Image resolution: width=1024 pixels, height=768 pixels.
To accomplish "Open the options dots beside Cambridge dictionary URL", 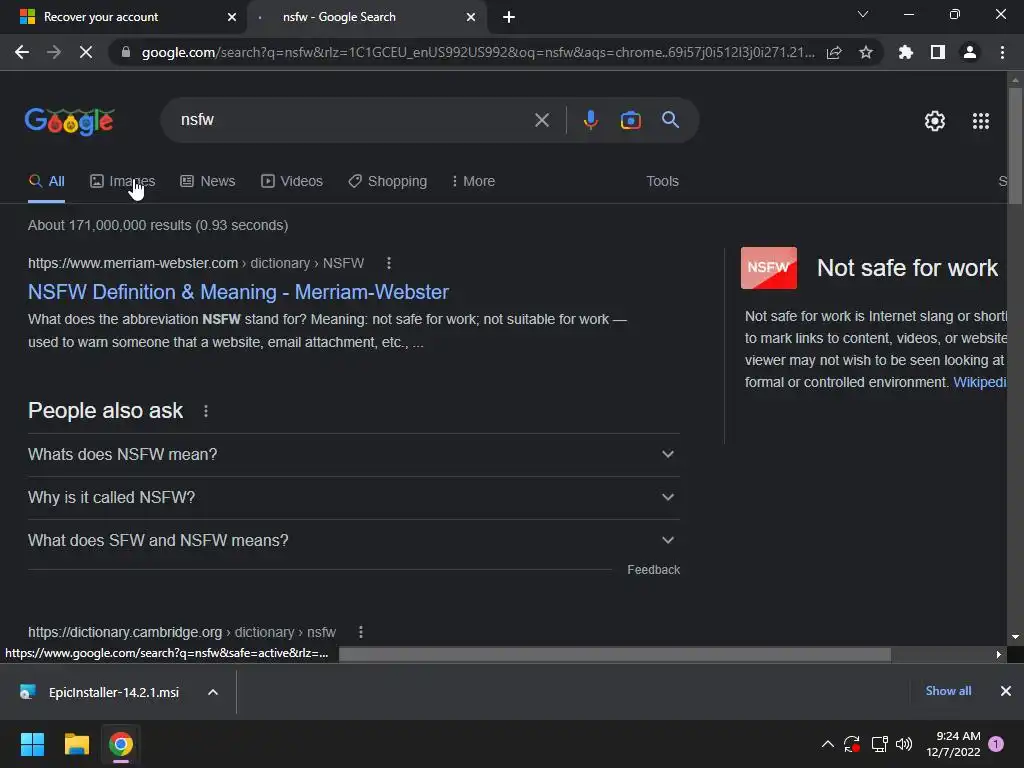I will click(x=360, y=632).
